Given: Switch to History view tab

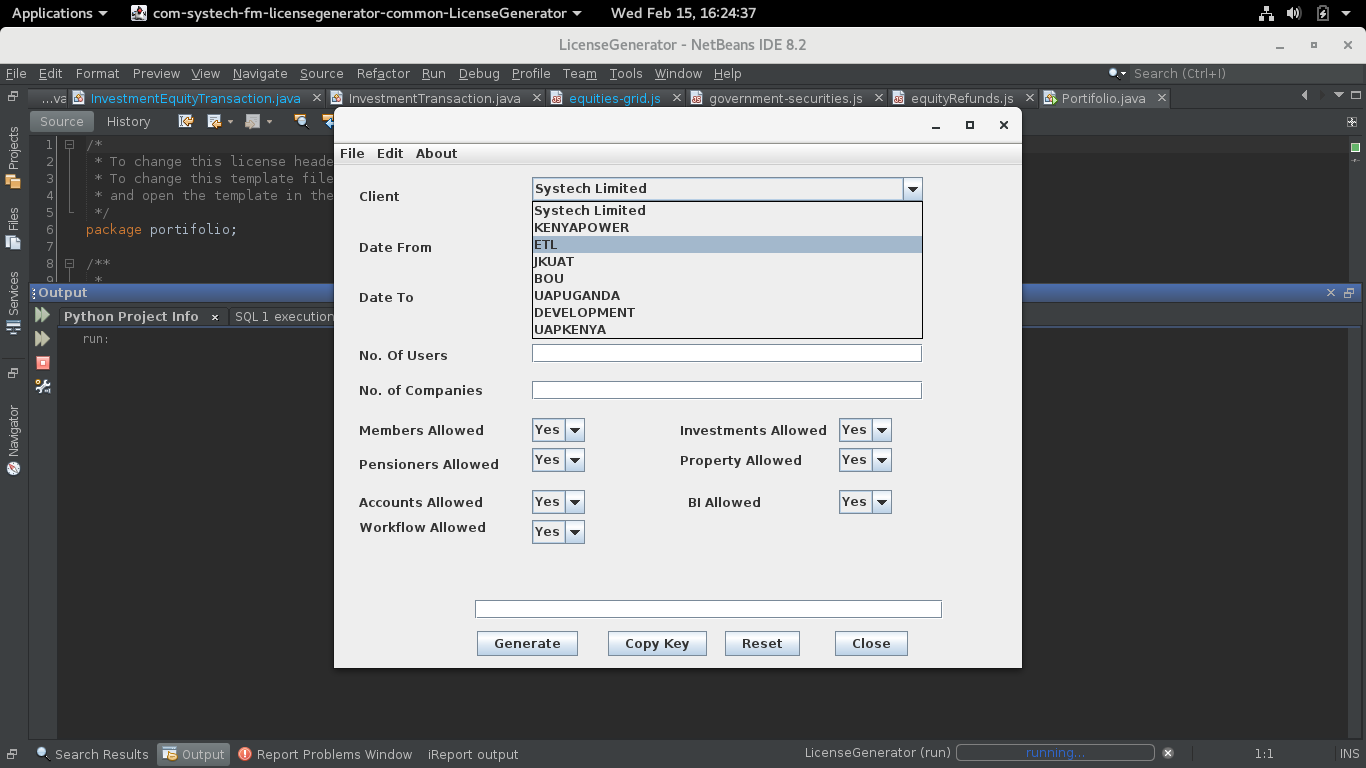Looking at the screenshot, I should click(x=128, y=121).
